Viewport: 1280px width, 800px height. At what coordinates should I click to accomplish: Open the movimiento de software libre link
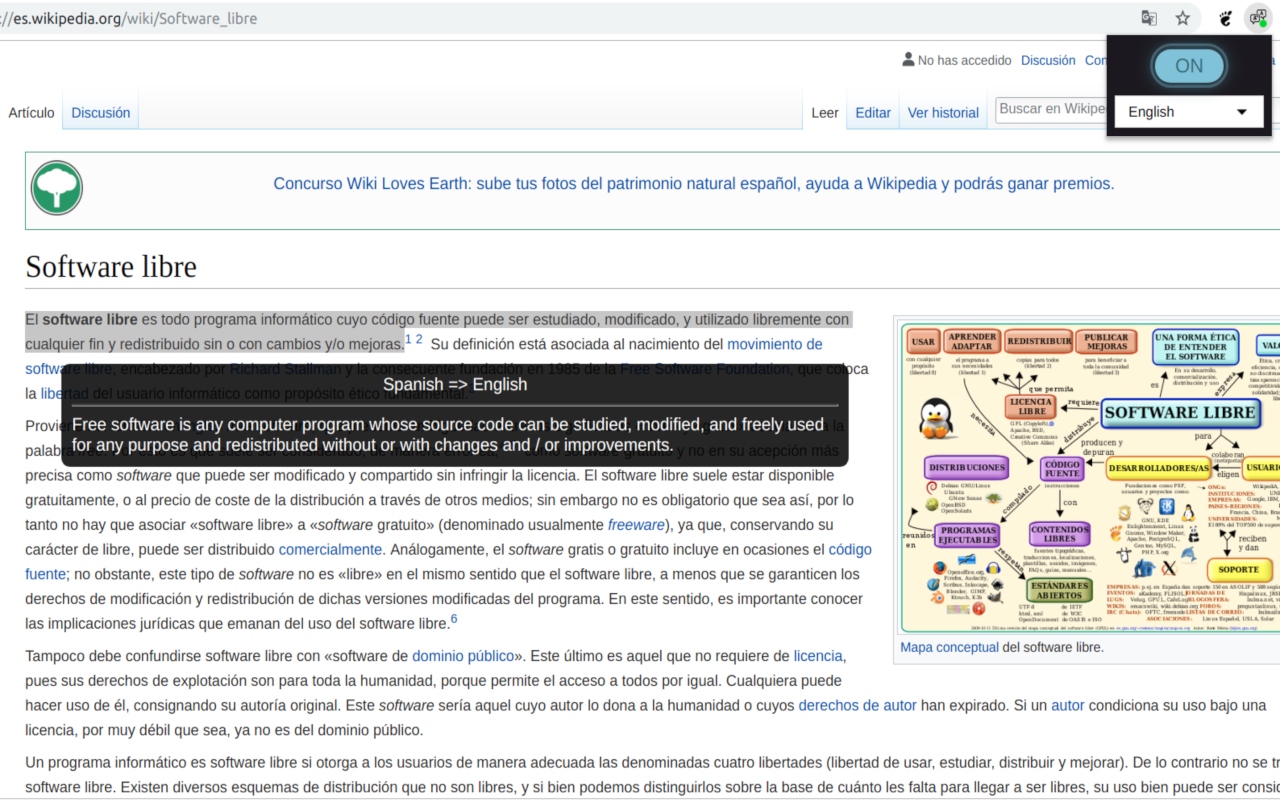coord(775,344)
